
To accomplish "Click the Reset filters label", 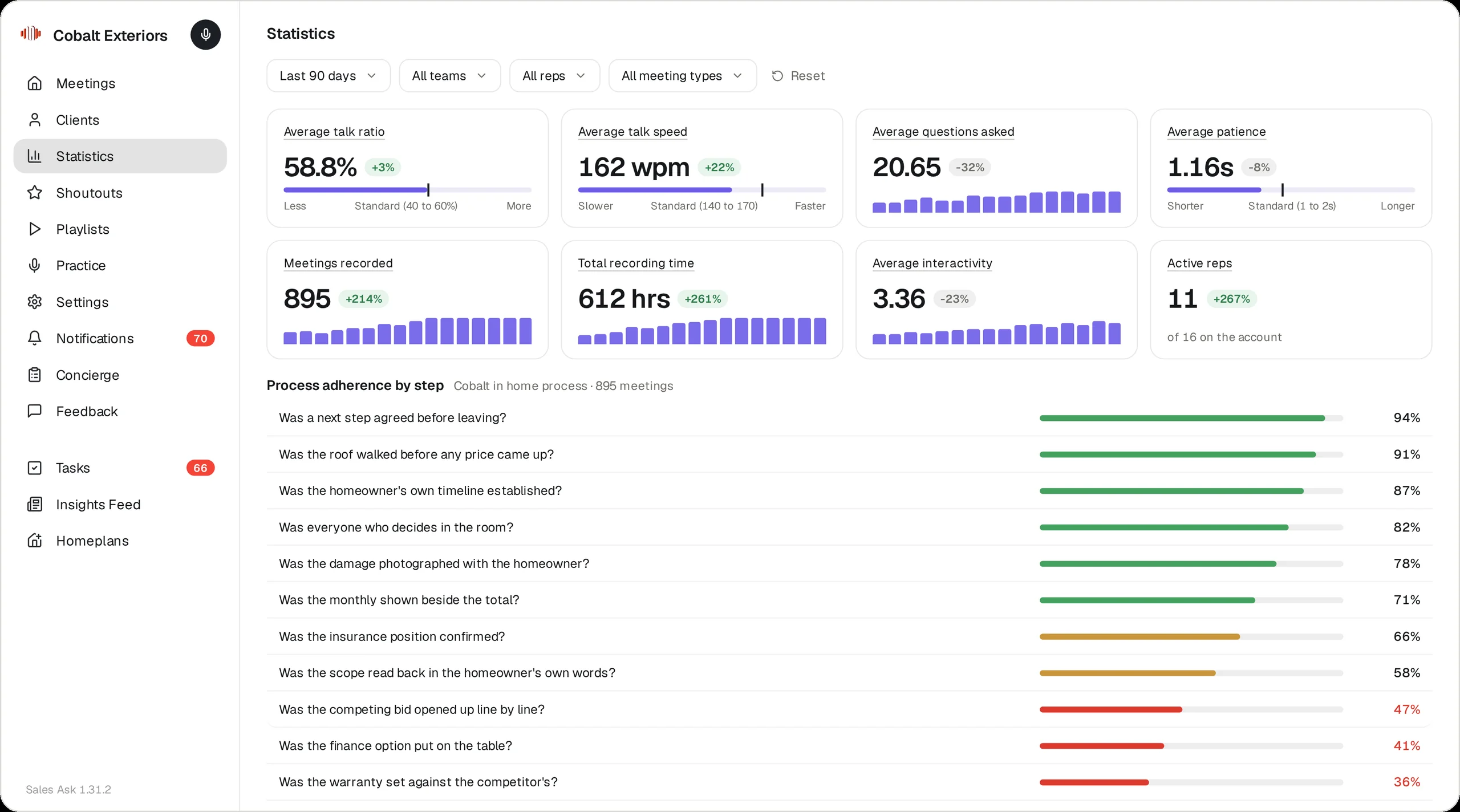I will point(808,76).
